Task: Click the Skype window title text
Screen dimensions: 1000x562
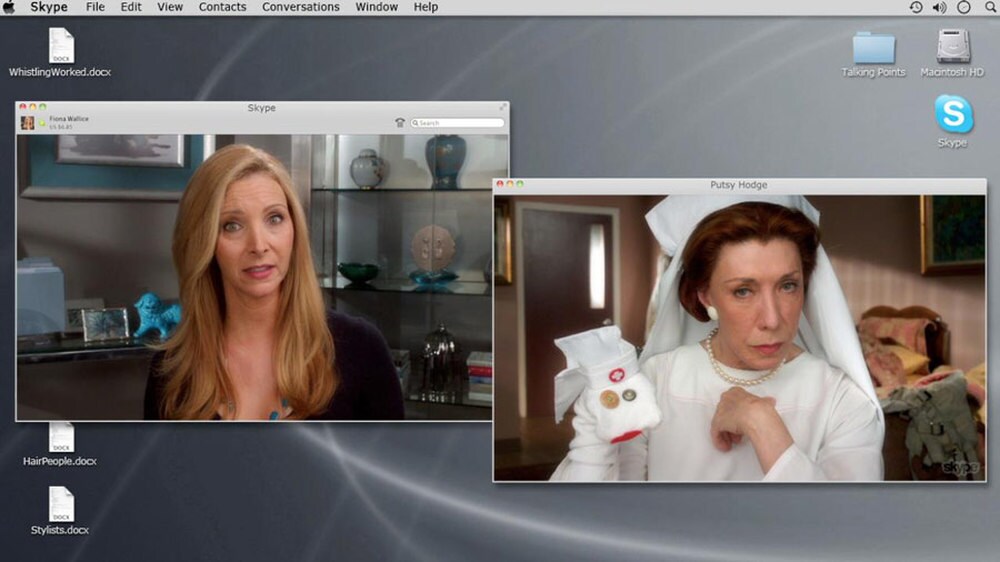Action: (261, 108)
